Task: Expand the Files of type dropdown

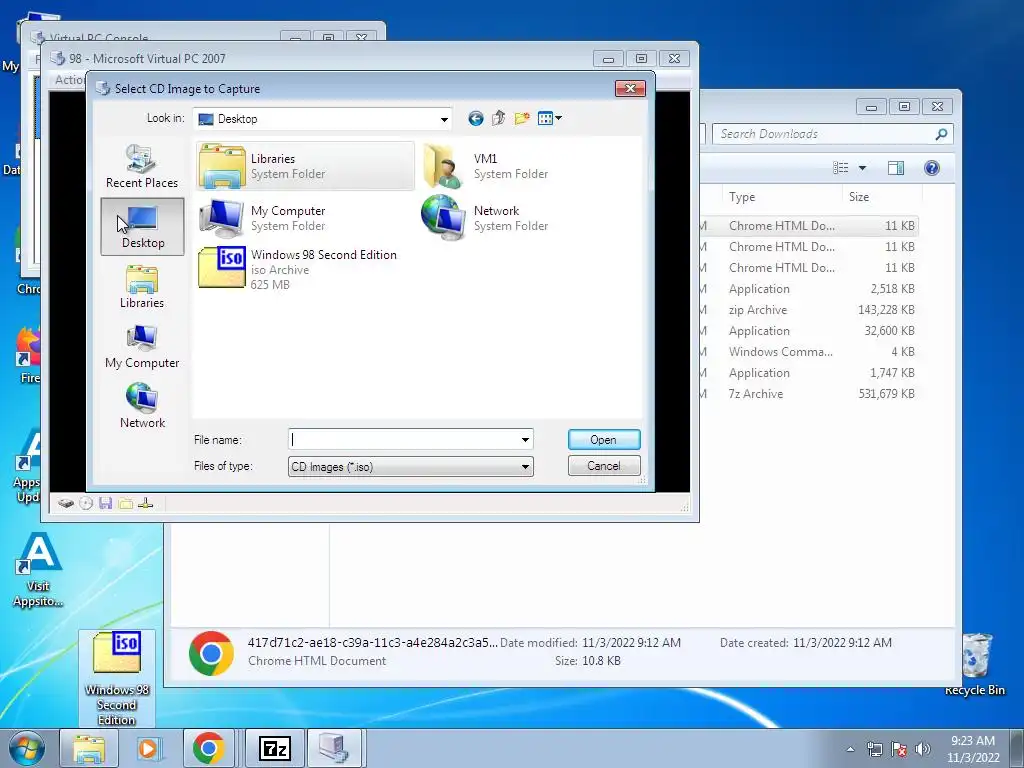Action: [525, 466]
